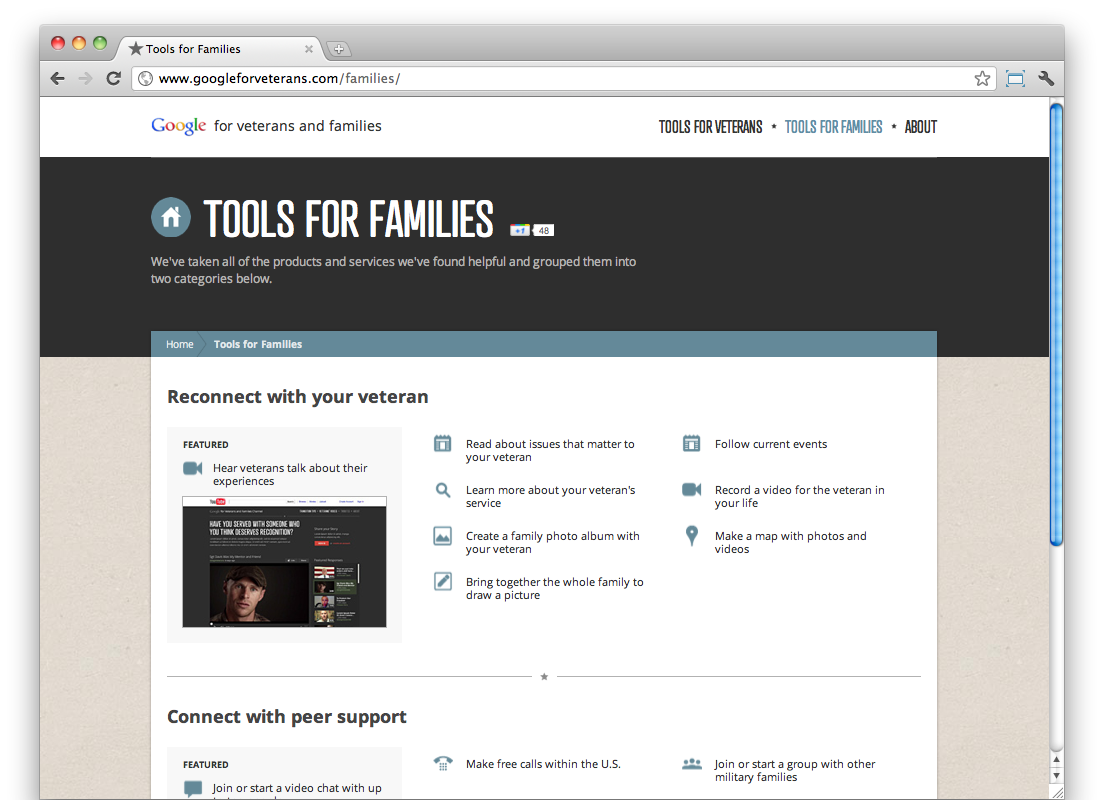Click the green zoom window button
Viewport: 1104px width, 800px height.
pos(100,43)
